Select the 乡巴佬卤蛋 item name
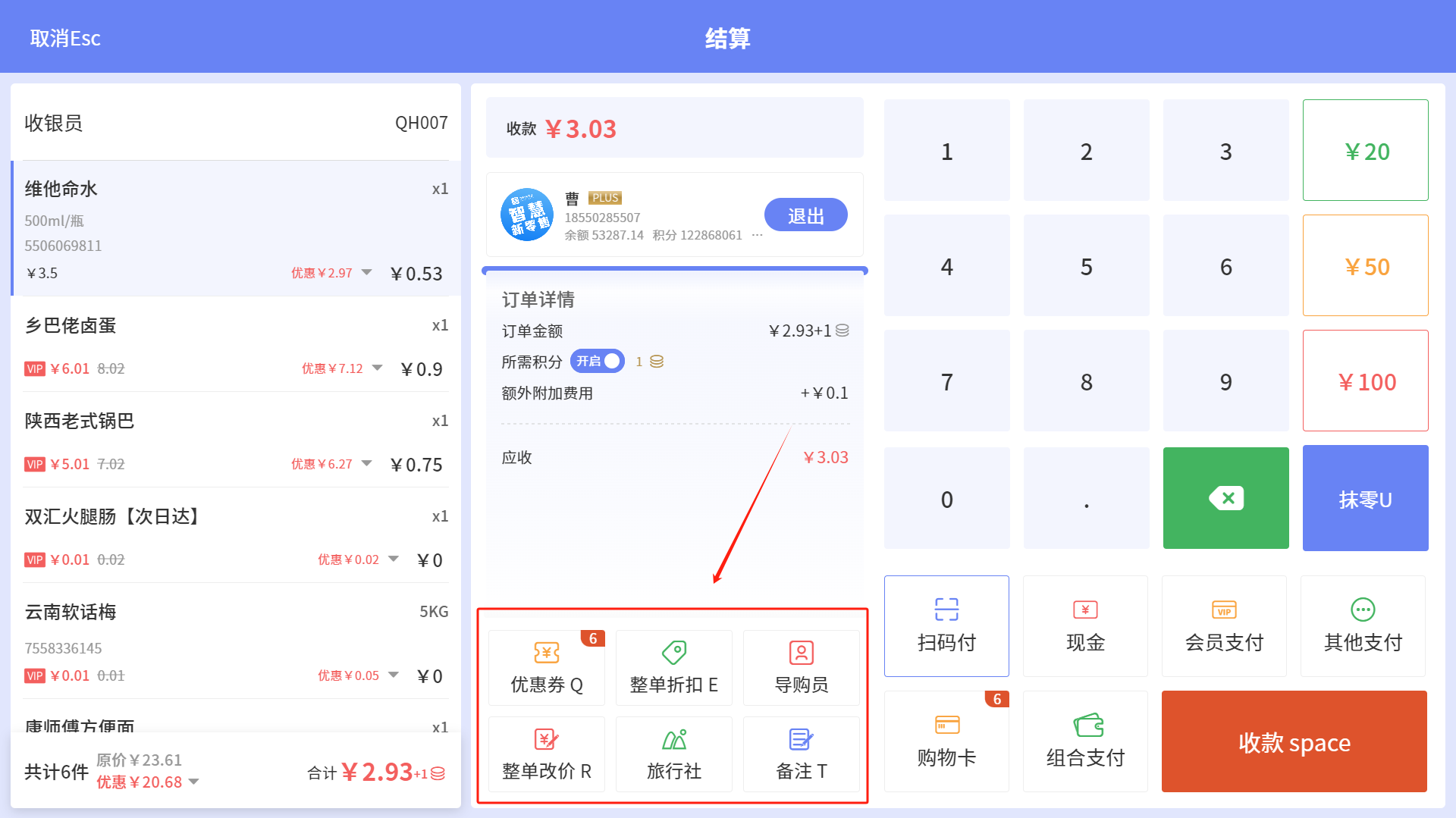 click(x=71, y=325)
